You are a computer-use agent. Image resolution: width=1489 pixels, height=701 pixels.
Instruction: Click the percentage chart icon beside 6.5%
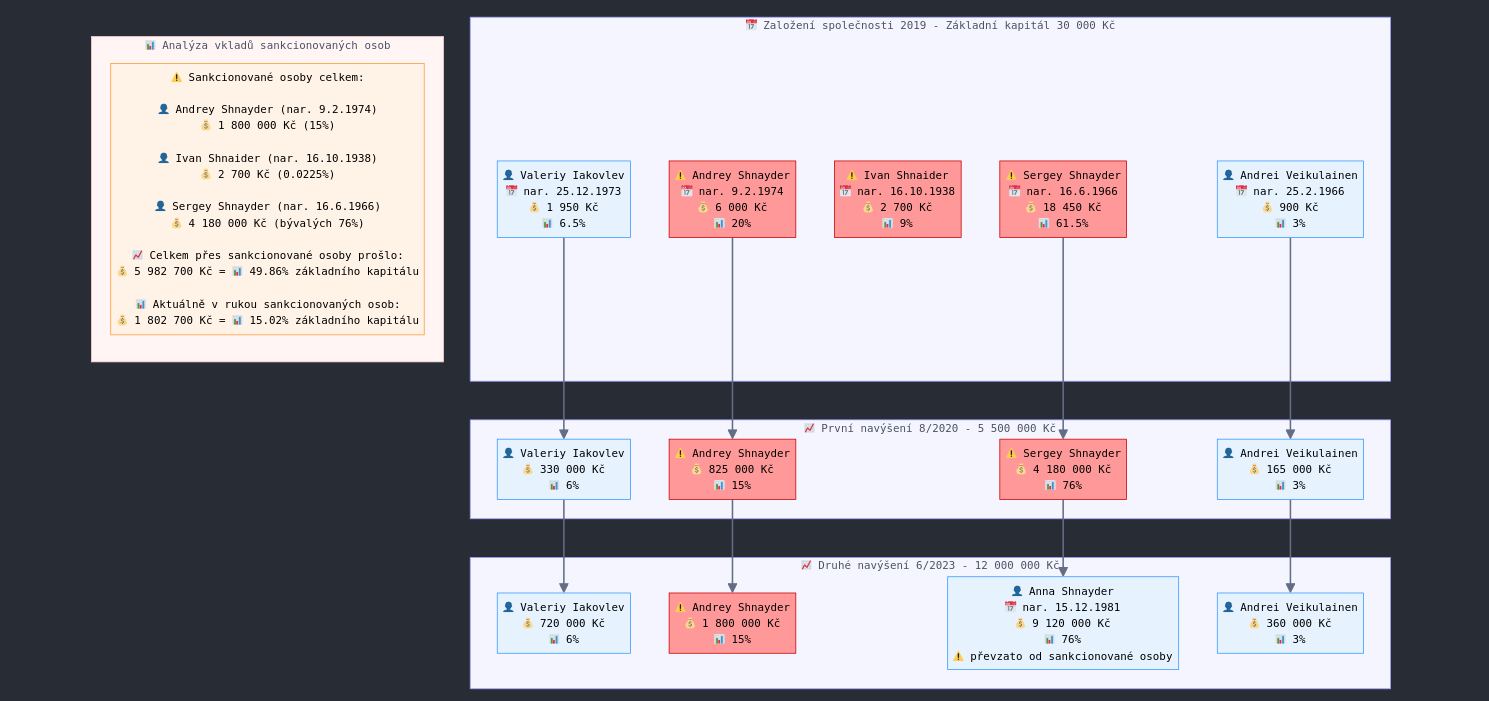coord(547,224)
